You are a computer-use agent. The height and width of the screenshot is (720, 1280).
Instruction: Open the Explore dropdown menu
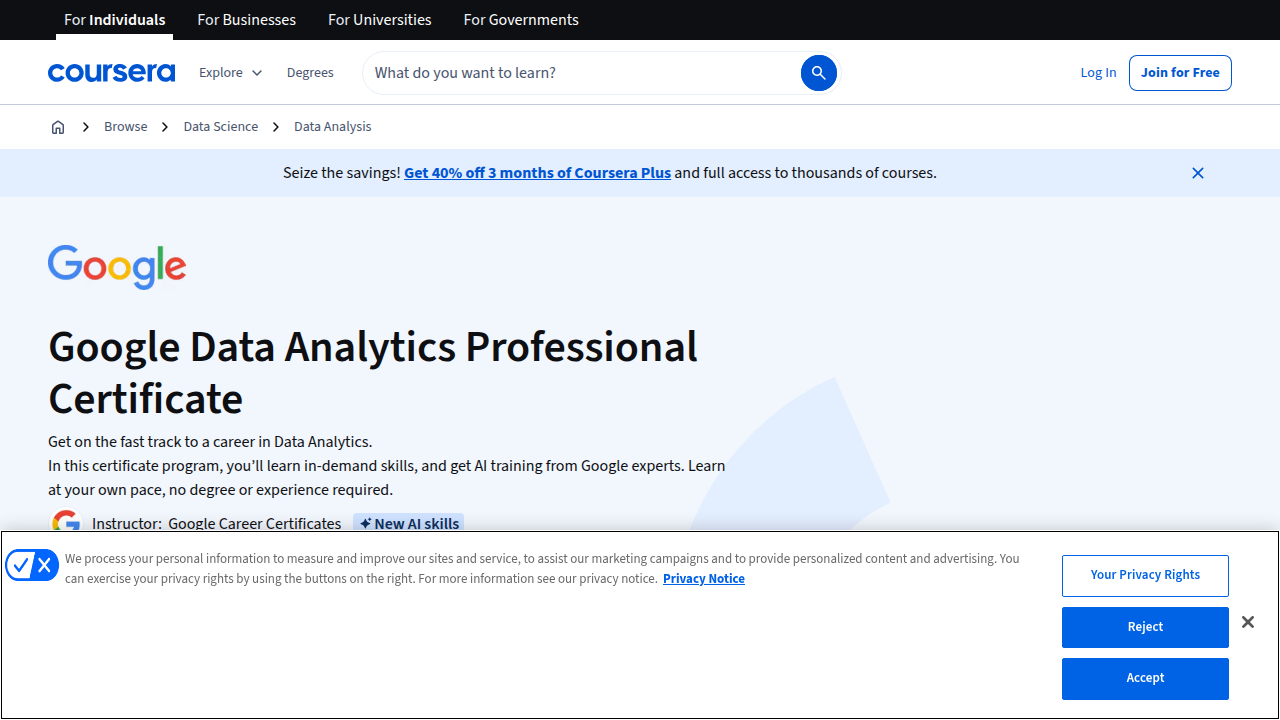point(230,73)
